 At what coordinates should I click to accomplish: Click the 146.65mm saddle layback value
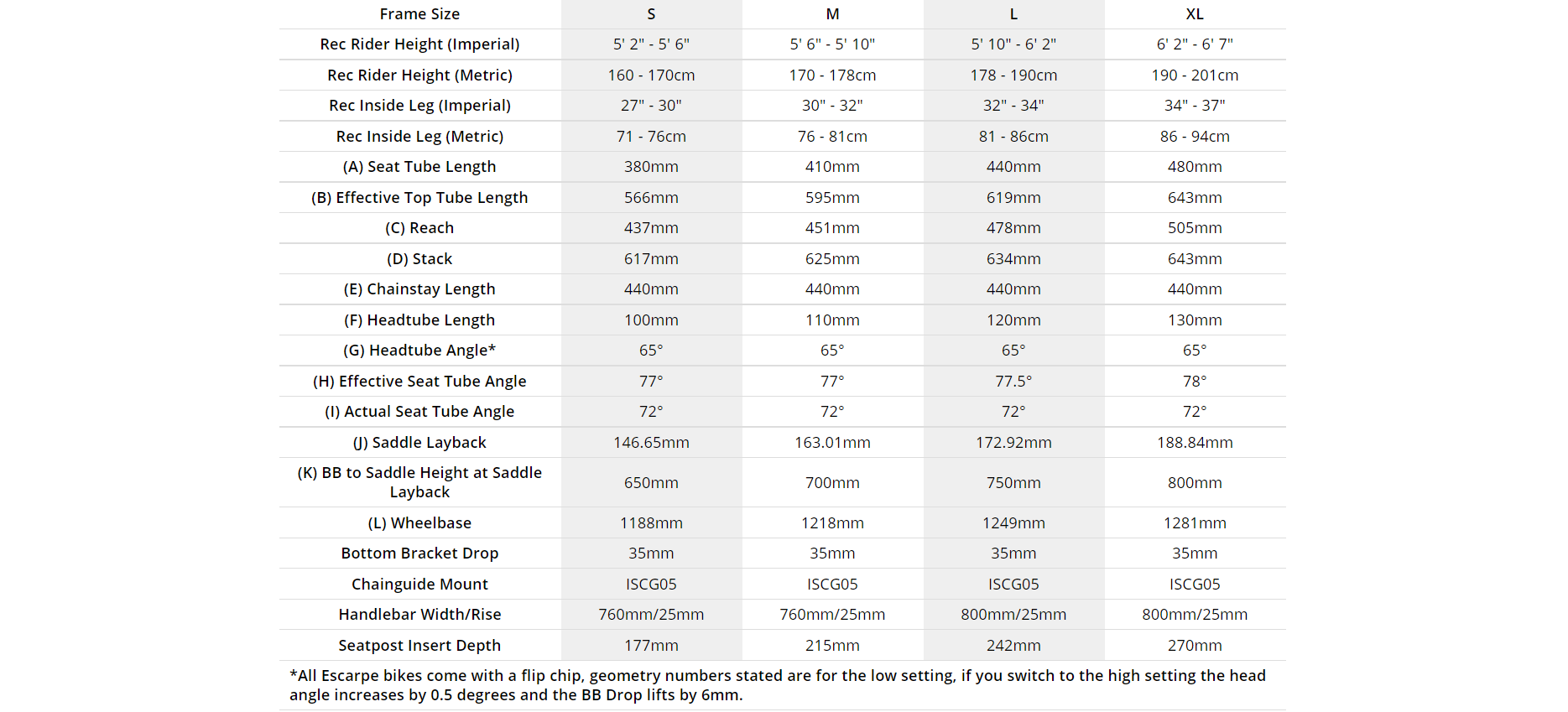point(651,443)
